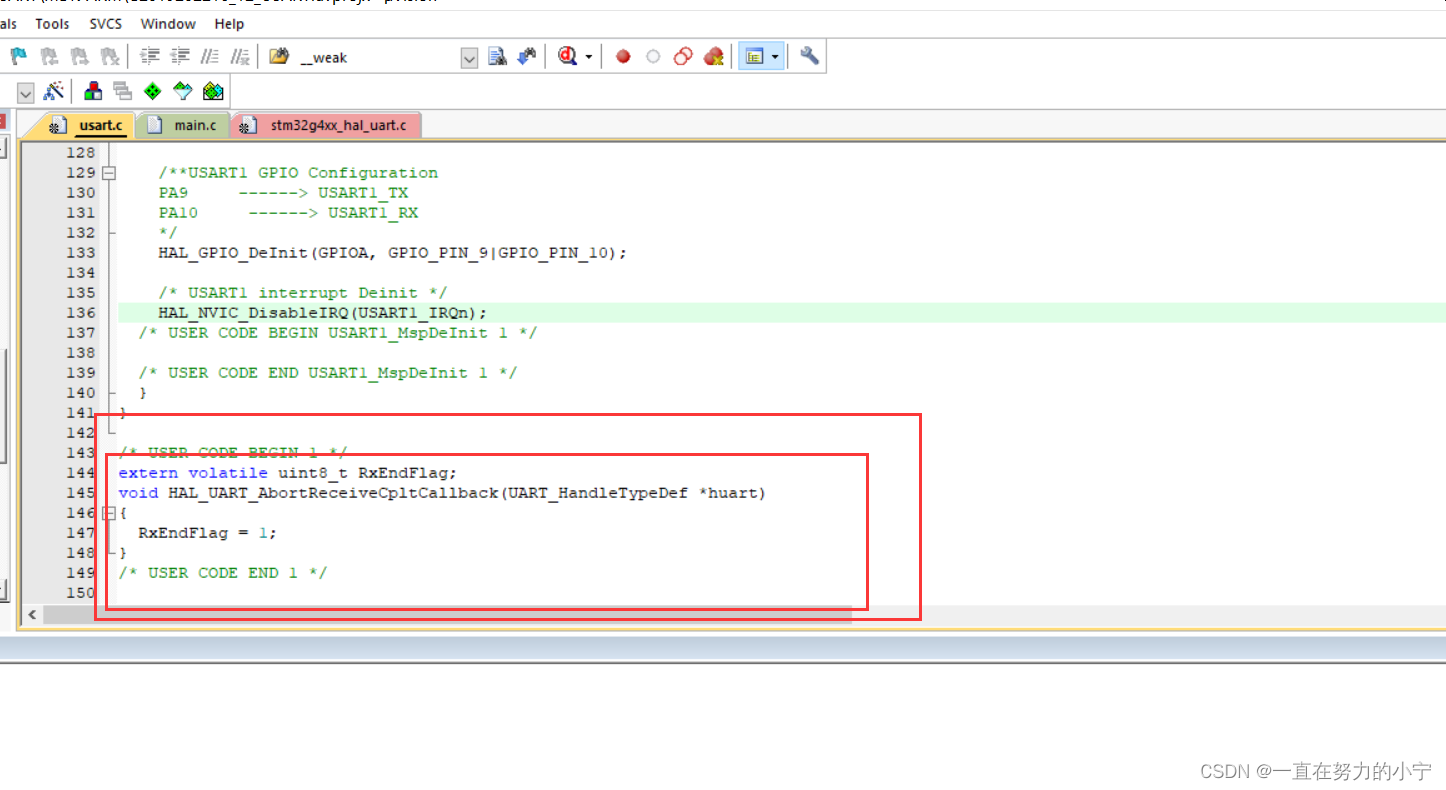Click the "USART1 GPIO Configuration" comment
The image size is (1446, 790).
[x=297, y=173]
